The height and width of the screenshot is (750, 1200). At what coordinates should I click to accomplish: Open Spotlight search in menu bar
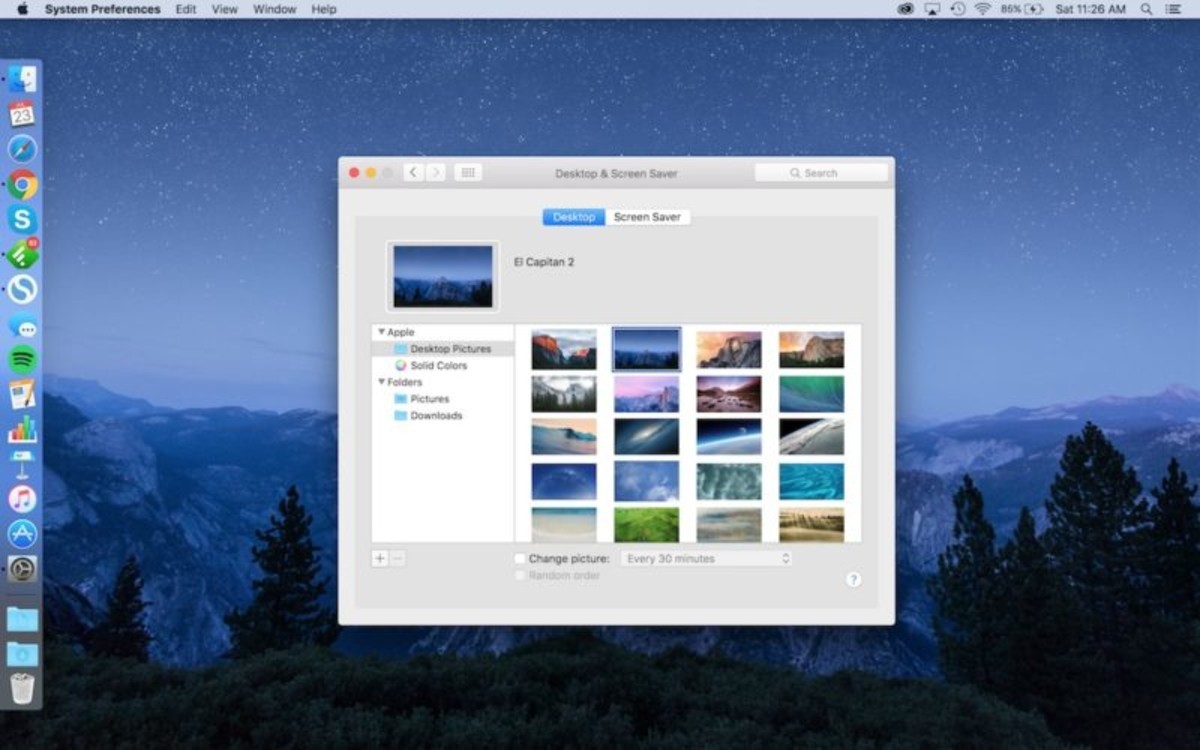click(1146, 9)
